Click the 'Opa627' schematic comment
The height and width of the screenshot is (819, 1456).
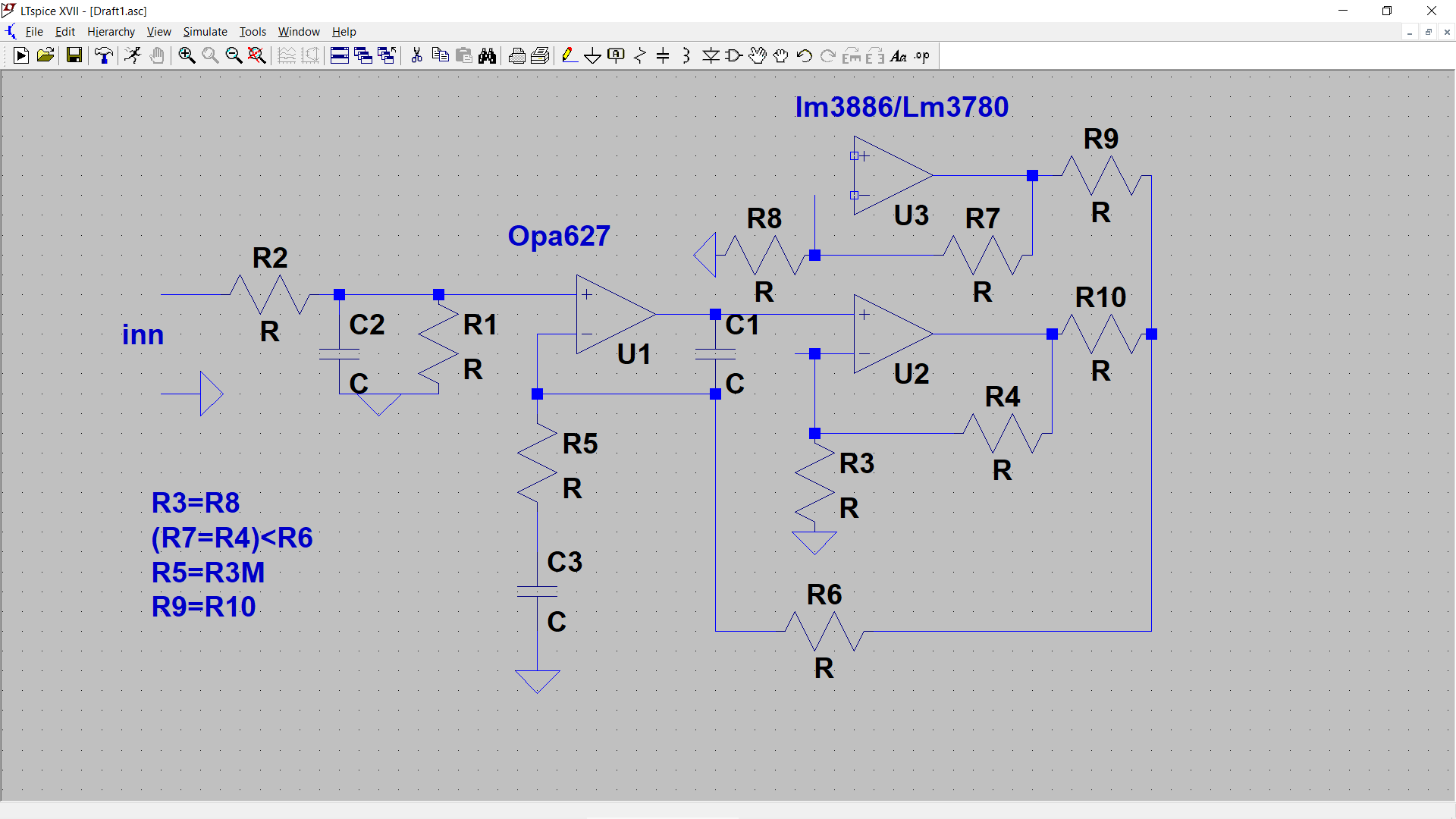point(559,236)
